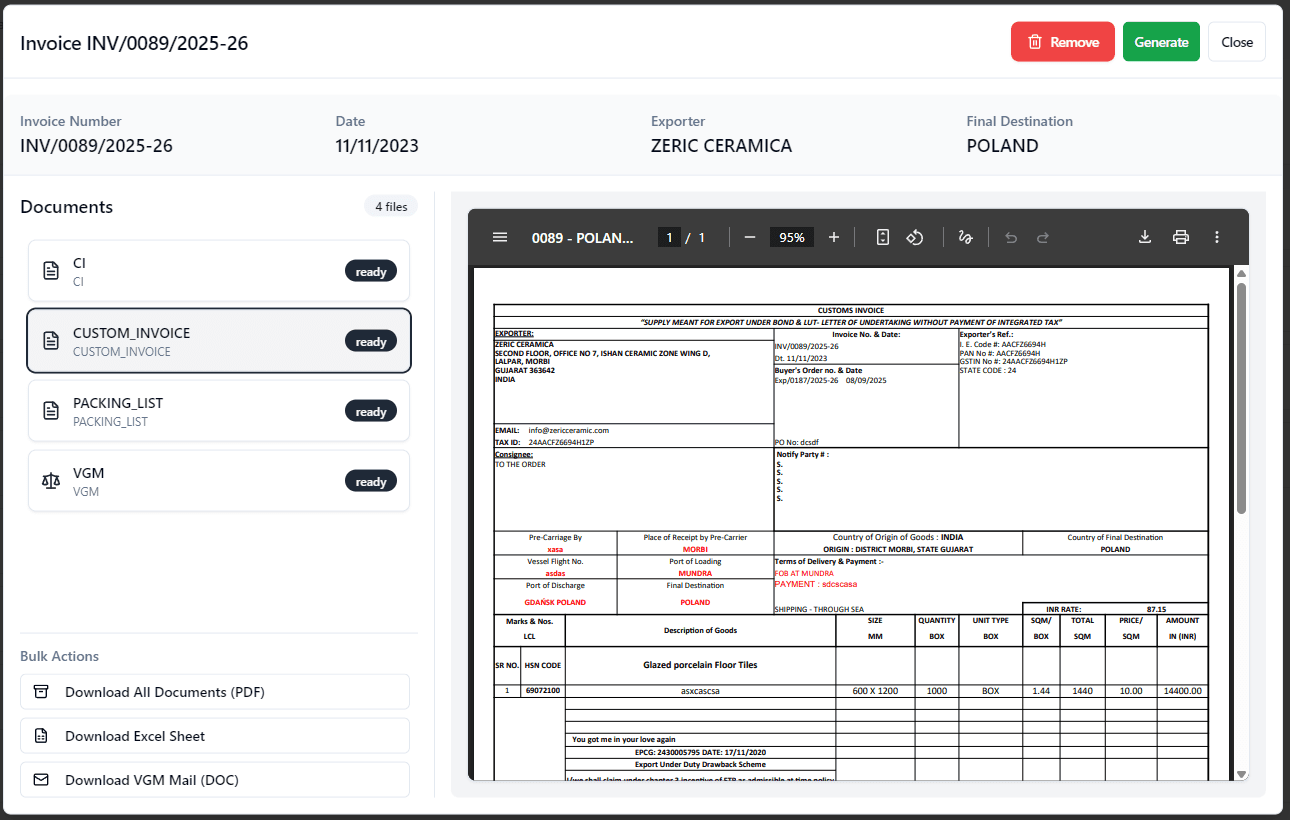
Task: Click the 'Documents' section heading
Action: (67, 207)
